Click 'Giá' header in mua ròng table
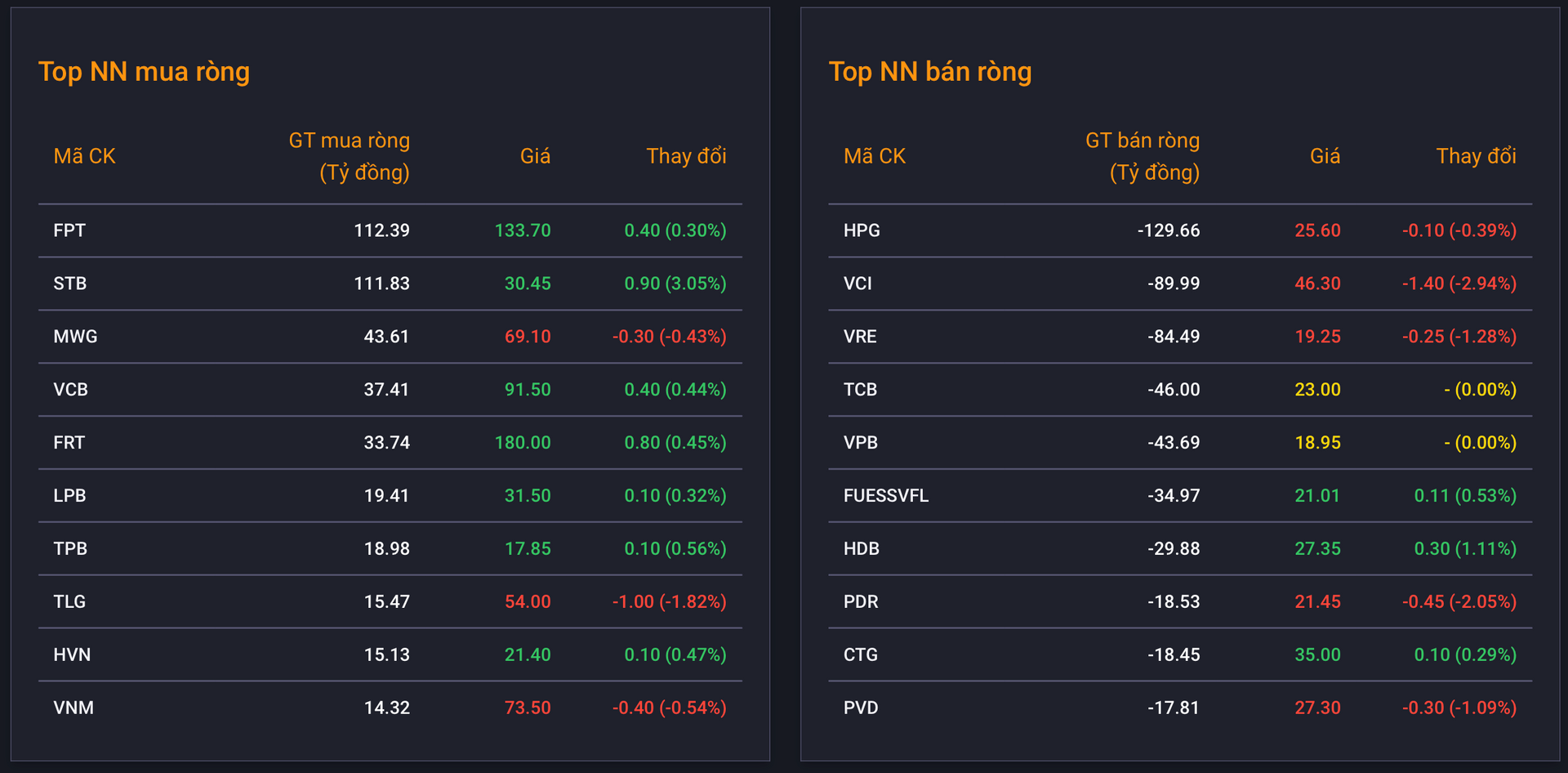 tap(536, 156)
